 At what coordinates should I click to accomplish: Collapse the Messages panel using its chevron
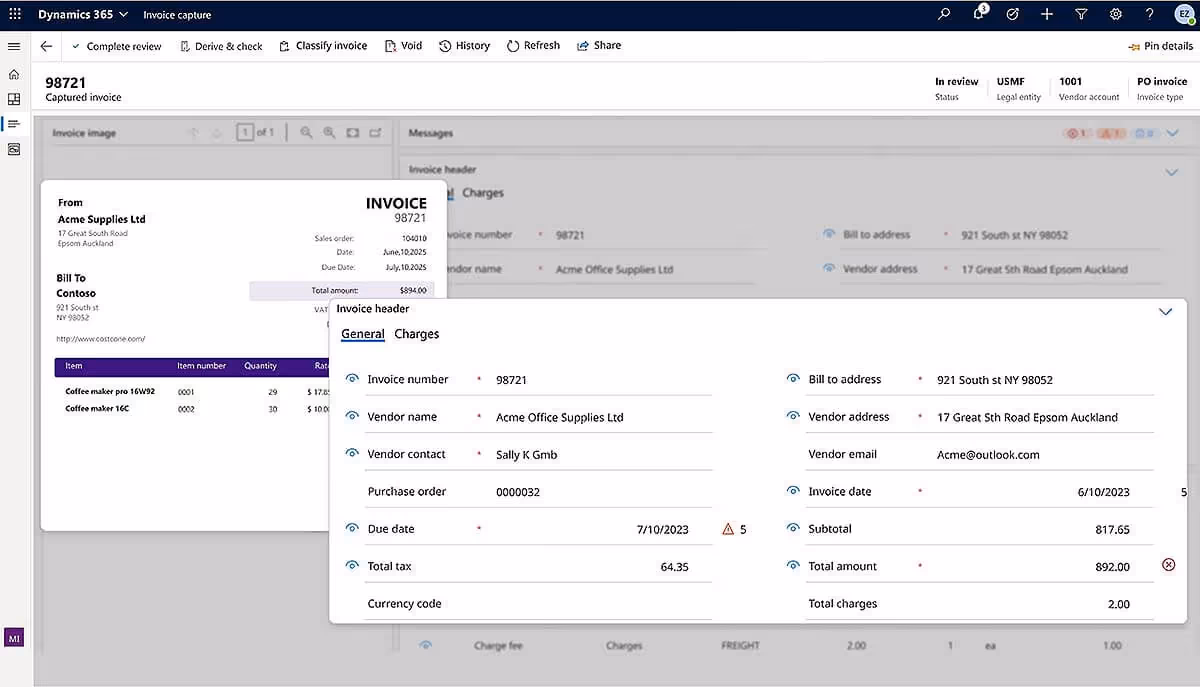[x=1172, y=132]
